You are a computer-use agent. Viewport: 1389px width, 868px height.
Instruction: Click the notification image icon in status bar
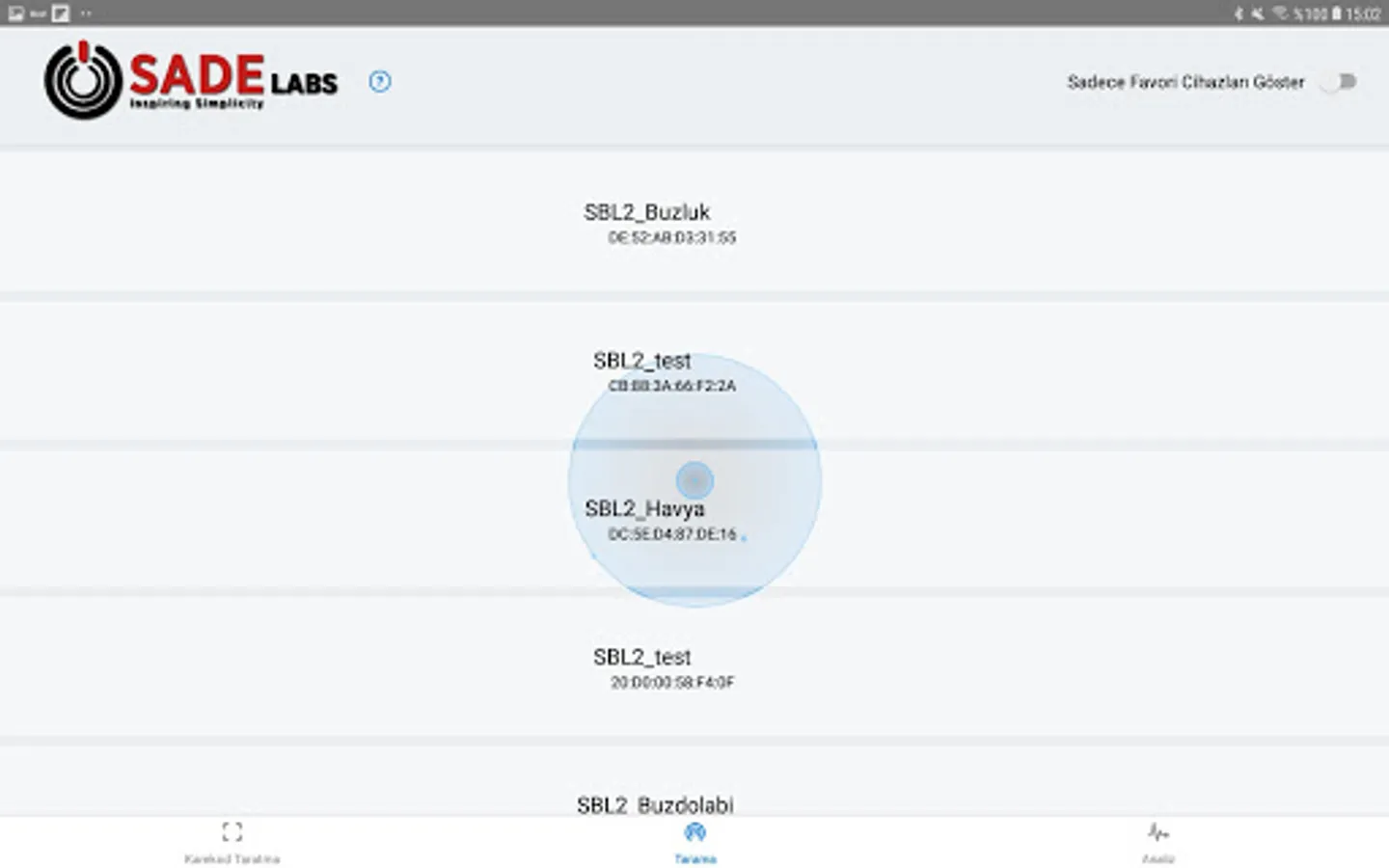coord(16,14)
